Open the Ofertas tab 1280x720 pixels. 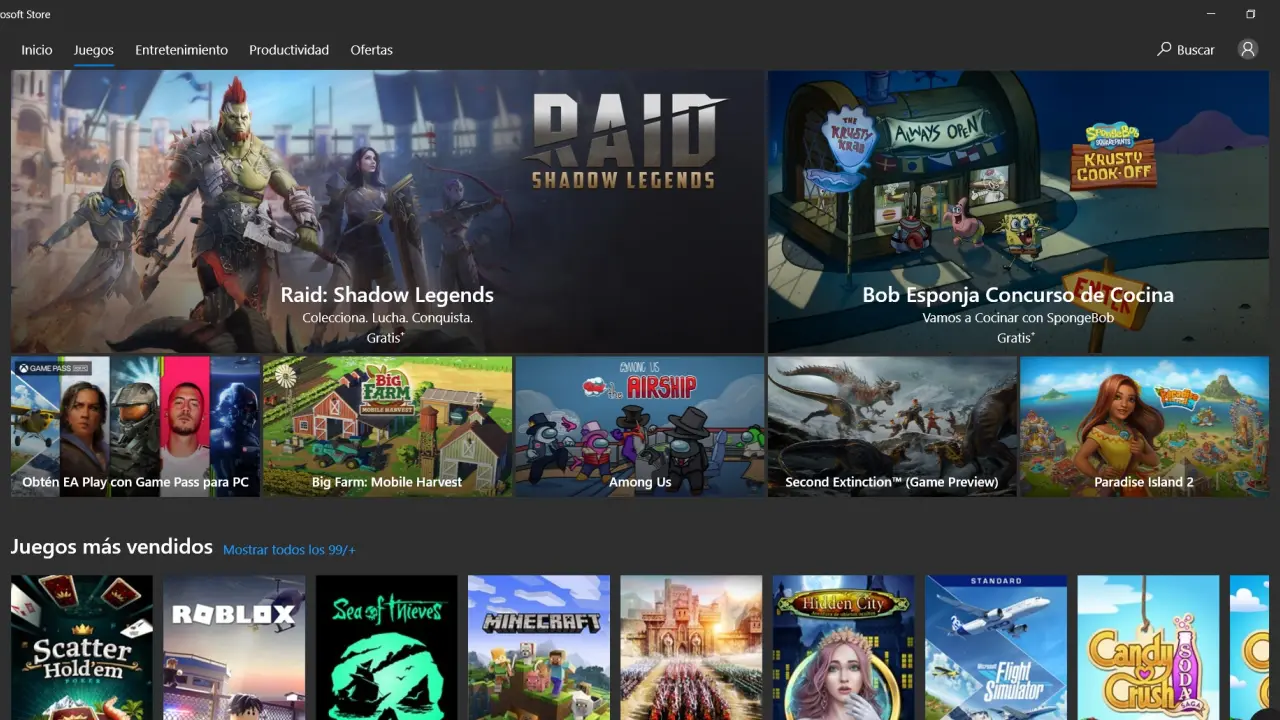[371, 50]
